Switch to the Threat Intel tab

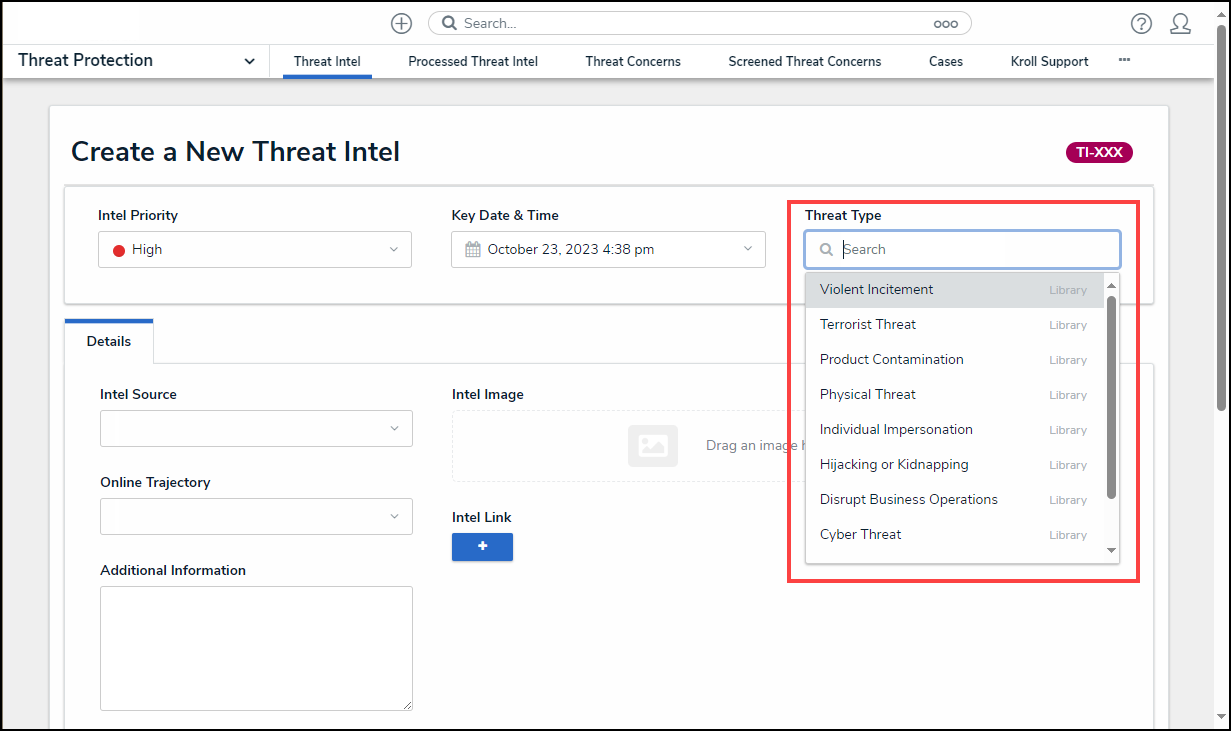coord(327,61)
